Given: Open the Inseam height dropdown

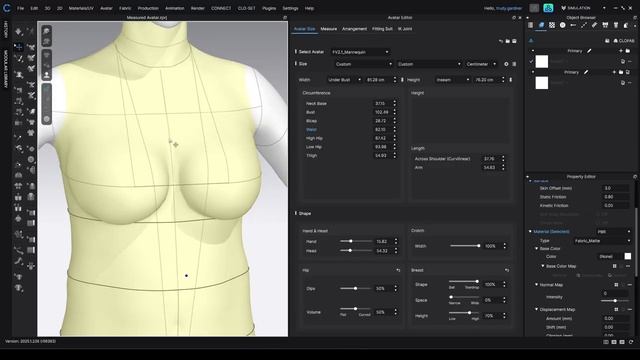Looking at the screenshot, I should click(452, 80).
